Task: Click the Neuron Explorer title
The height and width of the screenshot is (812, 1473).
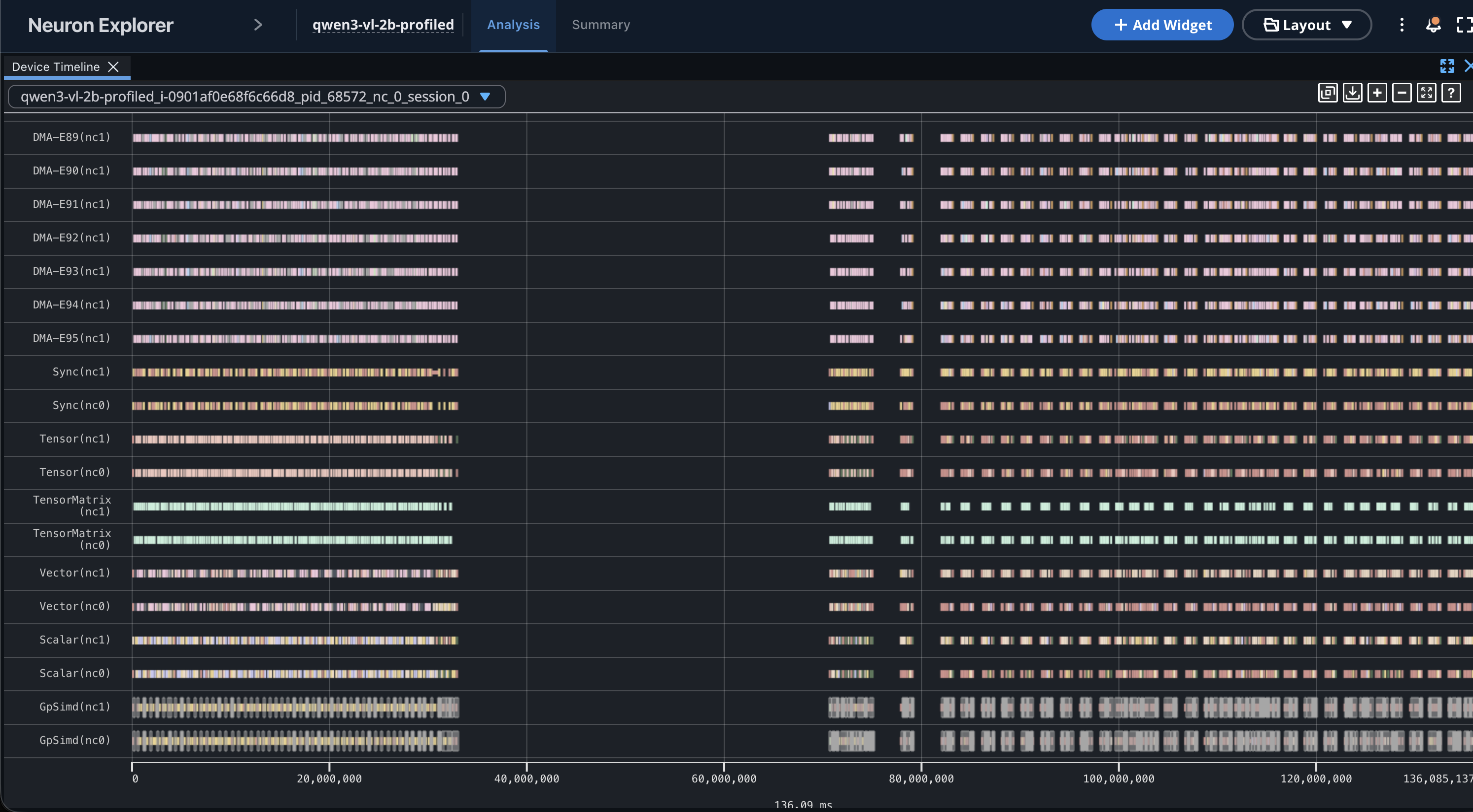Action: point(100,25)
